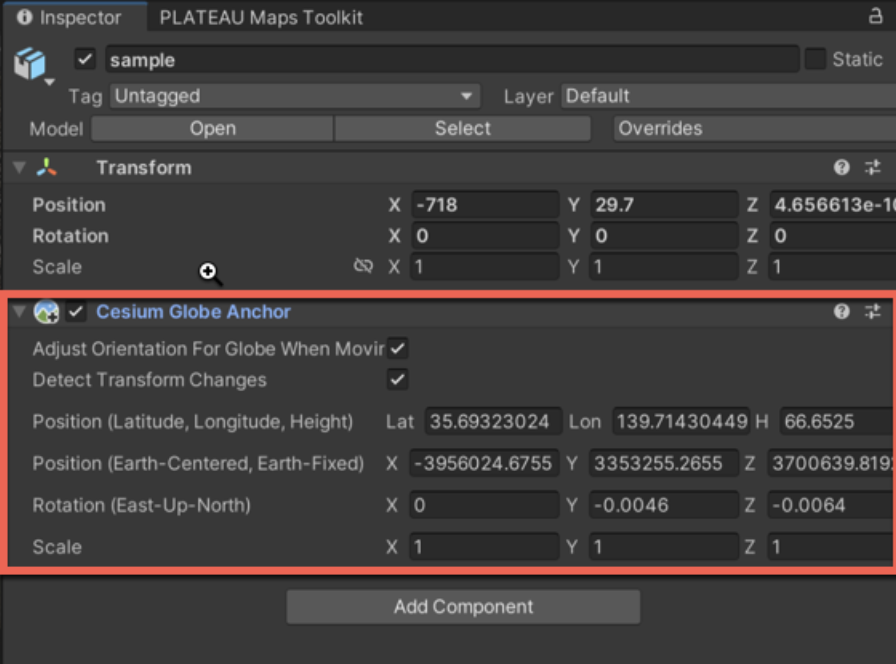Viewport: 896px width, 664px height.
Task: Click the Transform Scale Z field
Action: (x=833, y=266)
